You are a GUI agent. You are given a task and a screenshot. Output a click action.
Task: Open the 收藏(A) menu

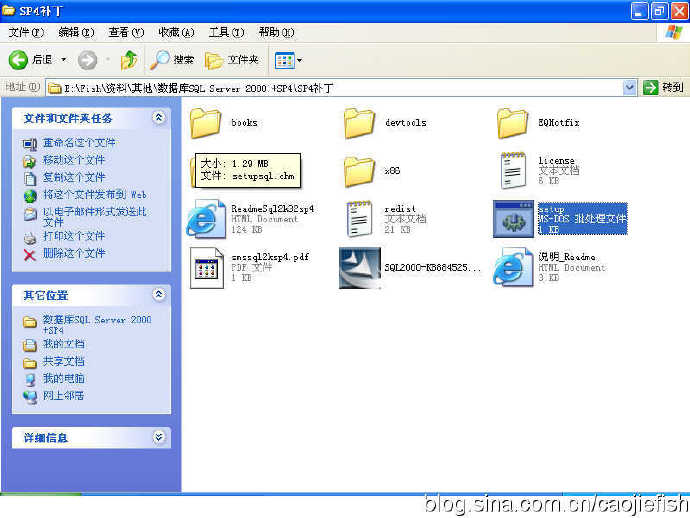pyautogui.click(x=176, y=32)
